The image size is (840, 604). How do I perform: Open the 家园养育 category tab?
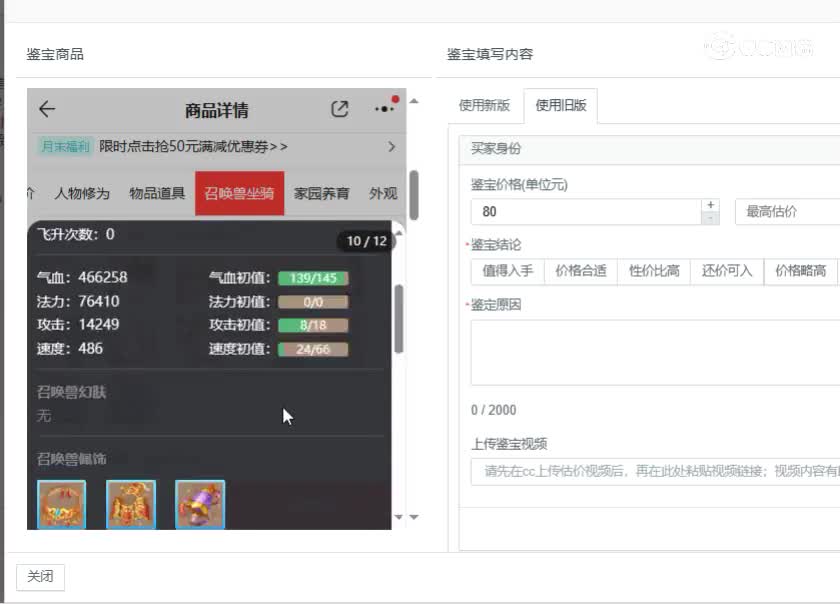click(320, 193)
